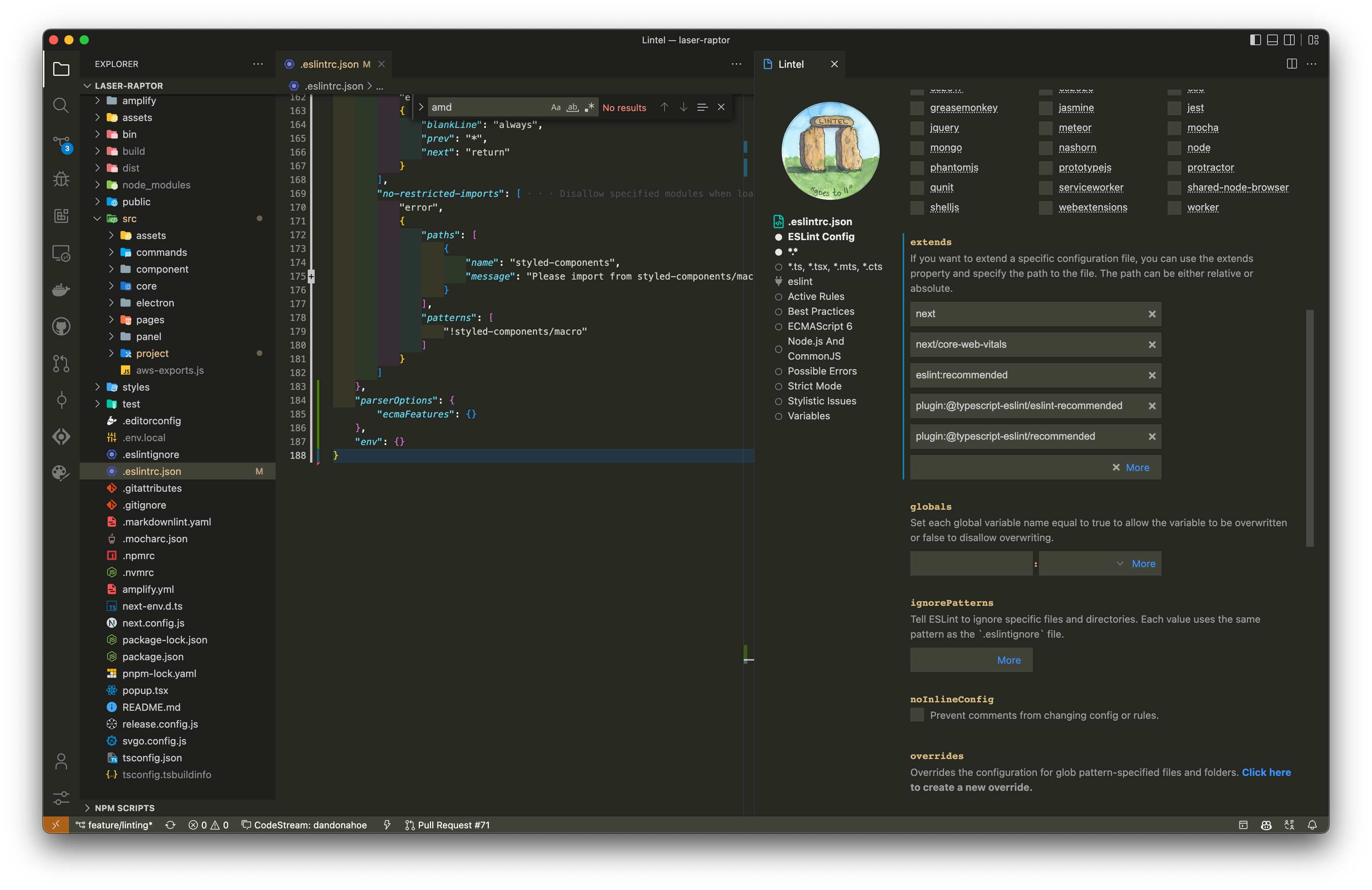
Task: Select Possible Errors in Lintel navigation
Action: point(822,371)
